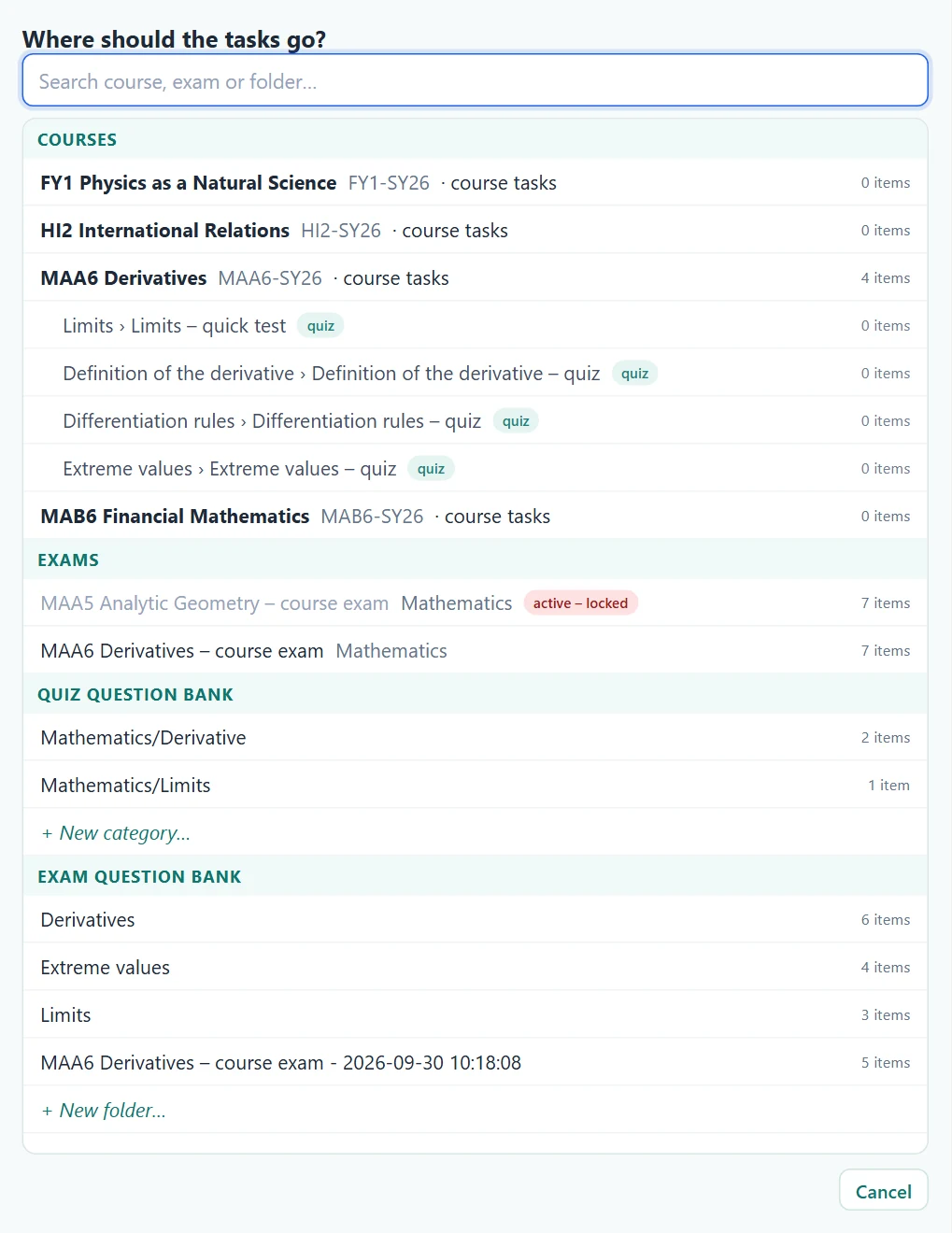
Task: Click 4 items count on MAA6 Derivatives course
Action: (x=886, y=278)
